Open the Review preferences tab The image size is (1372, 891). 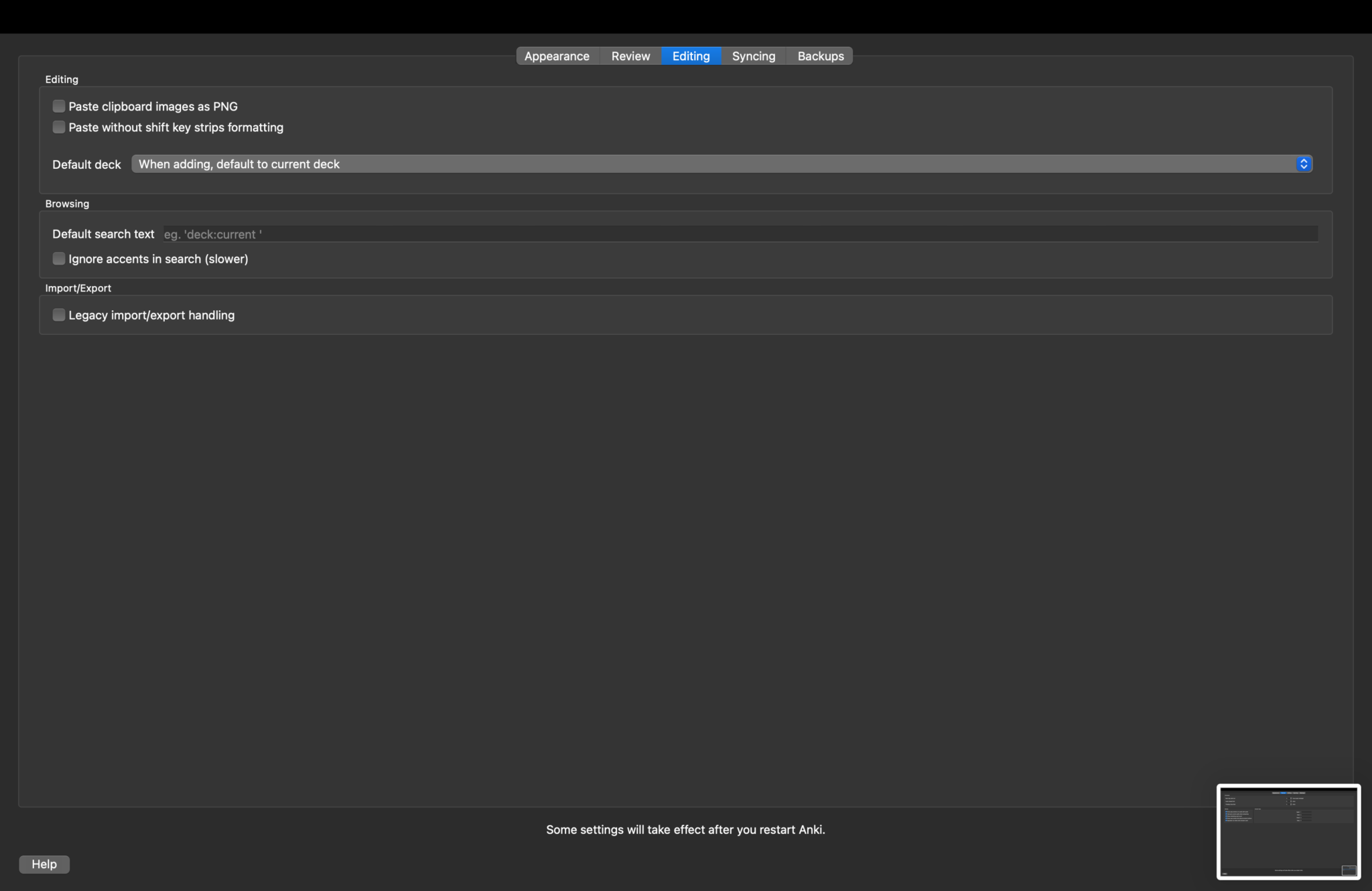(630, 56)
